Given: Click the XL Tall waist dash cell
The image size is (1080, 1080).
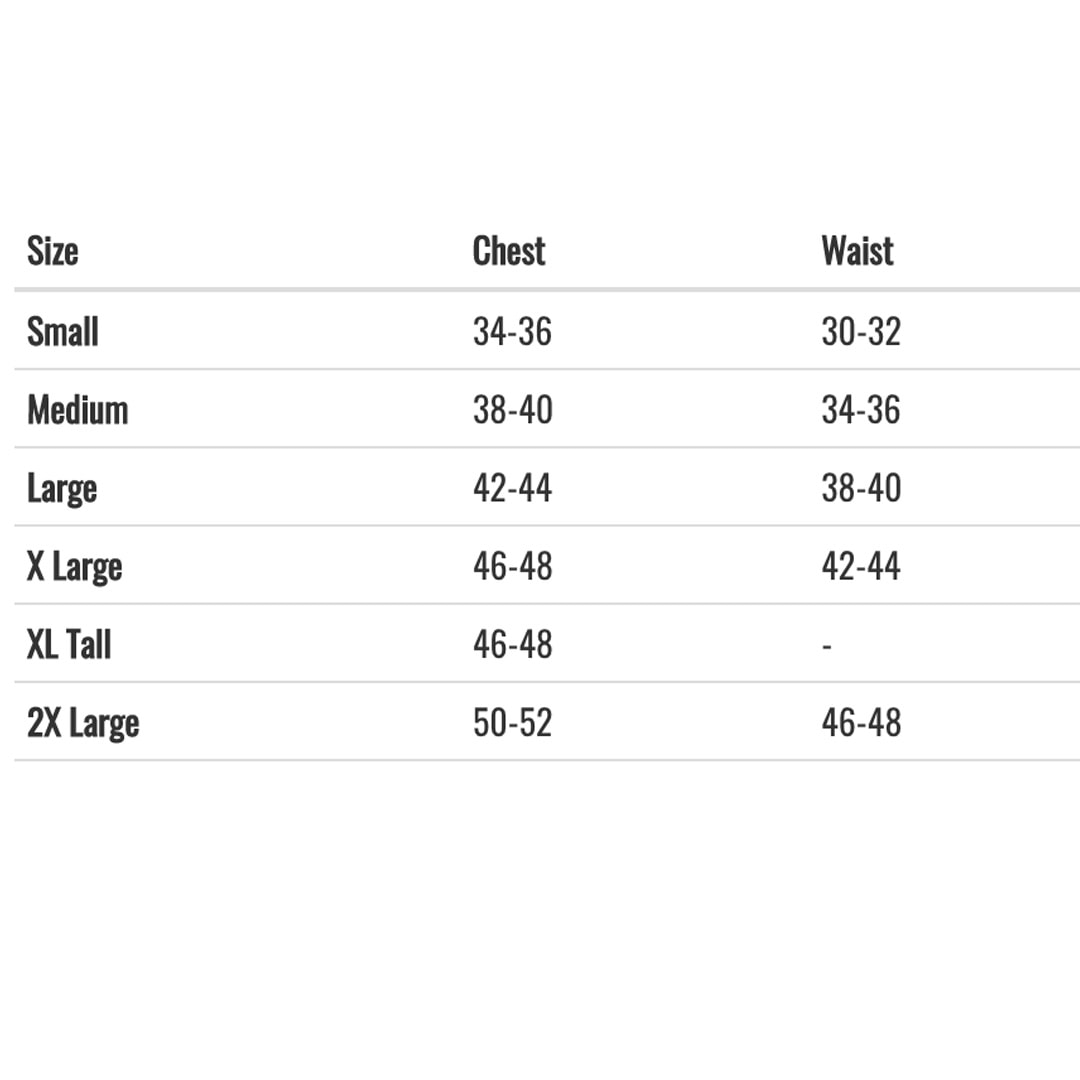Looking at the screenshot, I should click(x=827, y=647).
